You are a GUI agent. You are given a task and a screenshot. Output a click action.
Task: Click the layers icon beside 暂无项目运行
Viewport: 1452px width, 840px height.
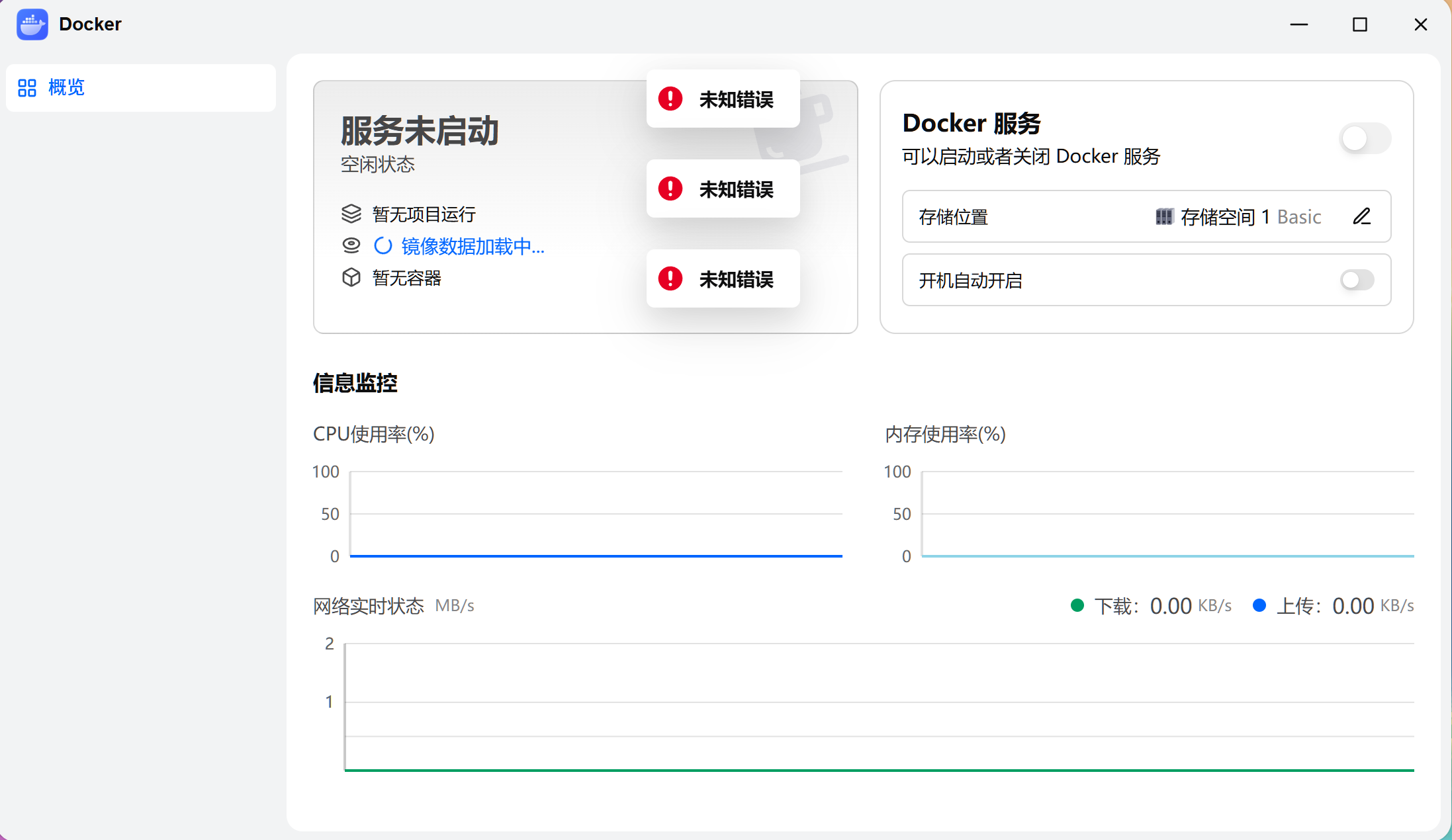351,214
